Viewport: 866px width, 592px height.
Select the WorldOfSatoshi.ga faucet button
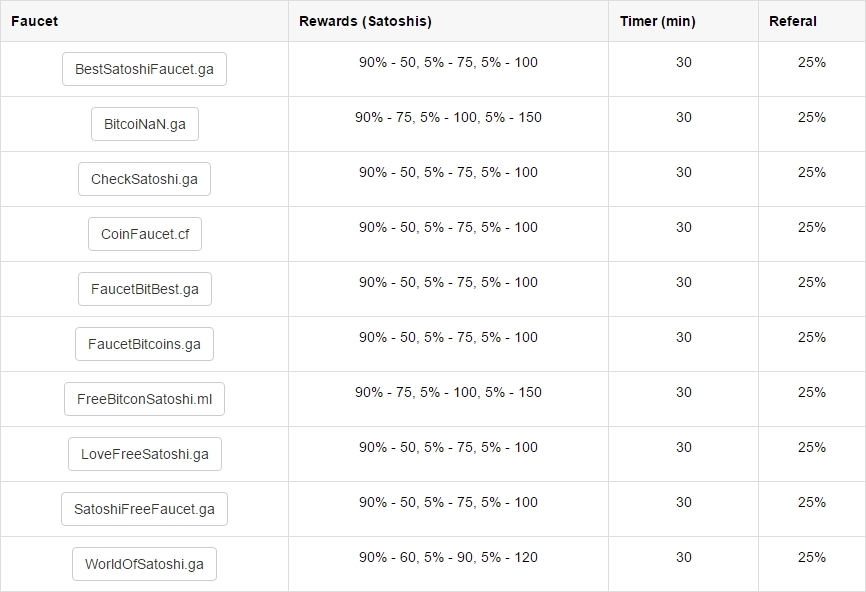click(x=144, y=564)
